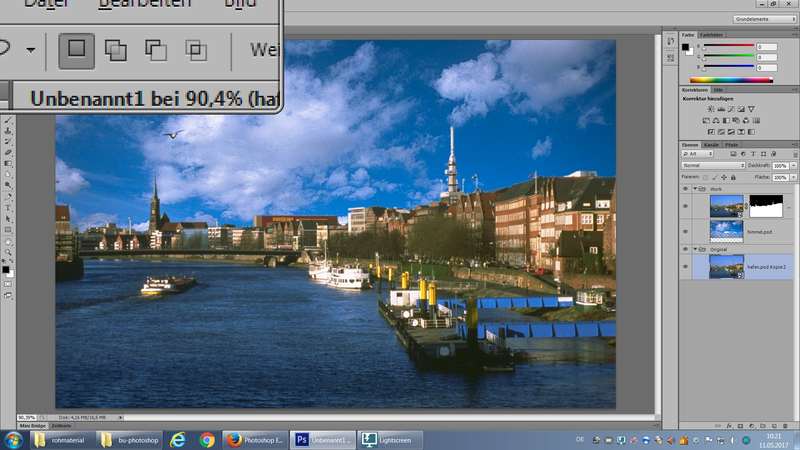Click the Lightscreen taskbar button
Viewport: 800px width, 450px height.
(x=390, y=440)
